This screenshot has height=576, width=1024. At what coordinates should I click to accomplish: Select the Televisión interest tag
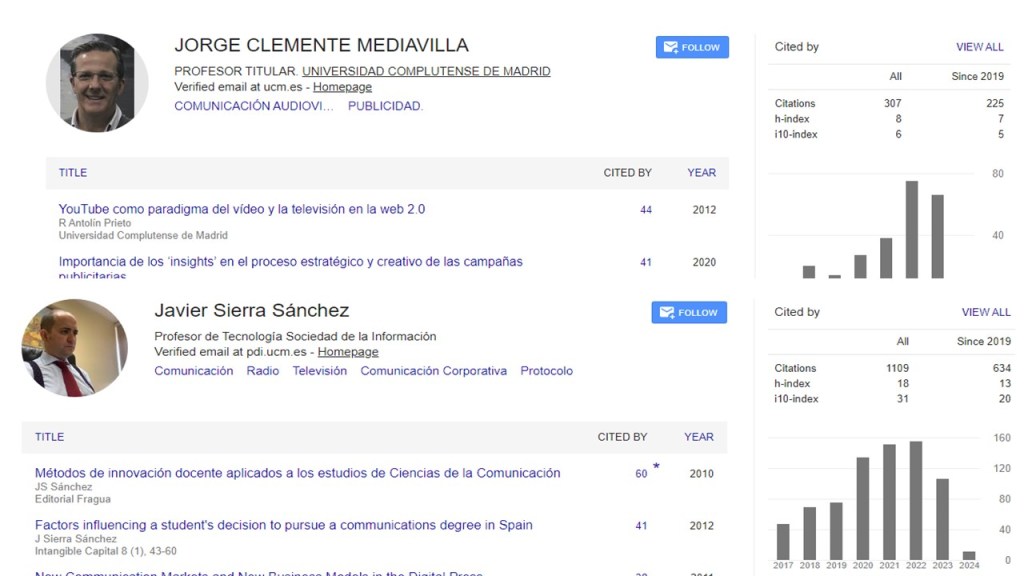click(319, 371)
